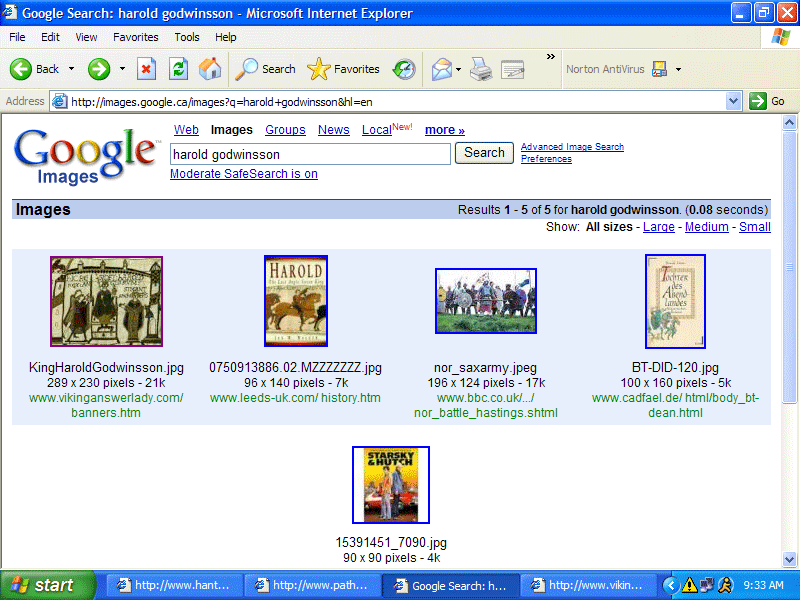Go to the Home page icon
Screen dimensions: 800x600
[210, 69]
